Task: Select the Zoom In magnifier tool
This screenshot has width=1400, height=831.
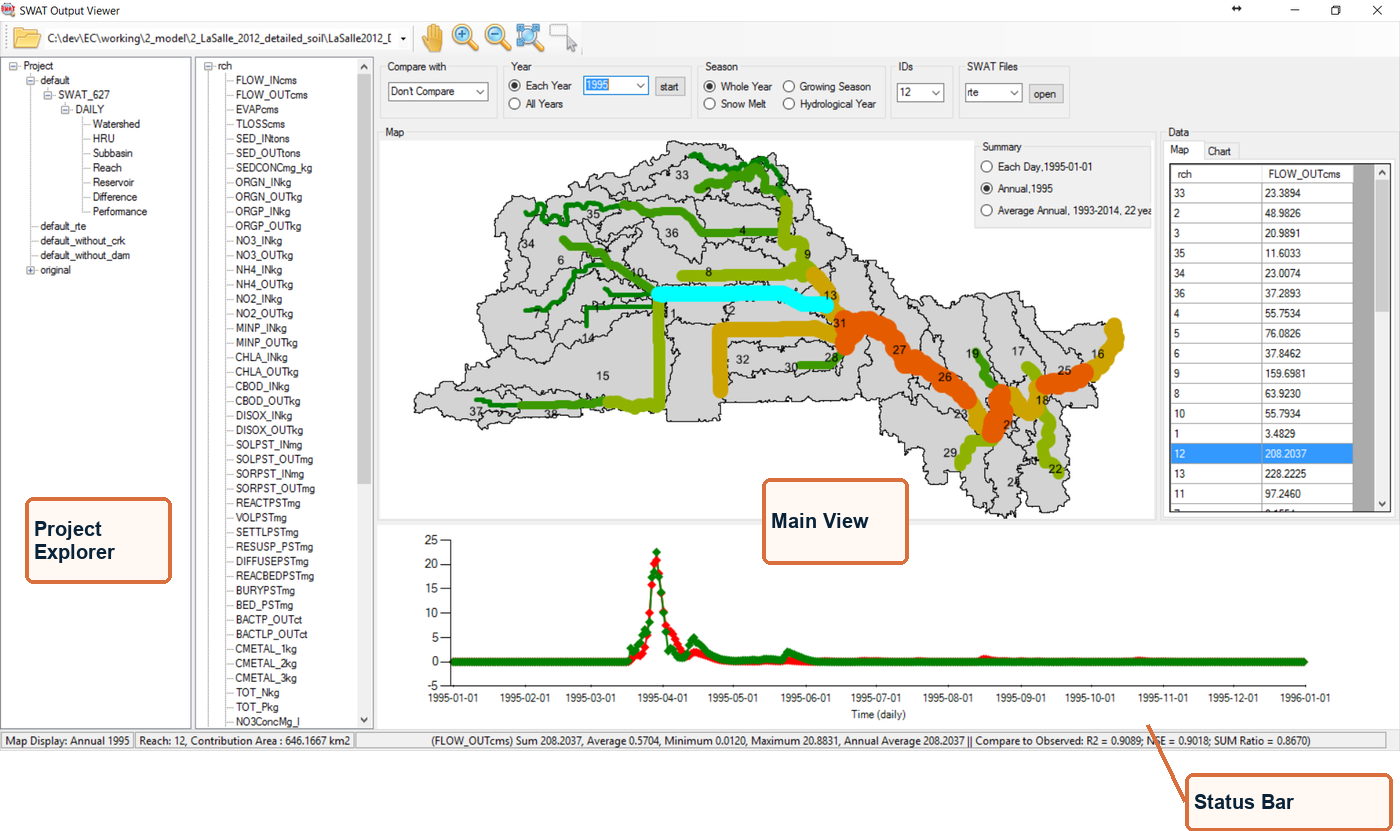Action: click(464, 38)
